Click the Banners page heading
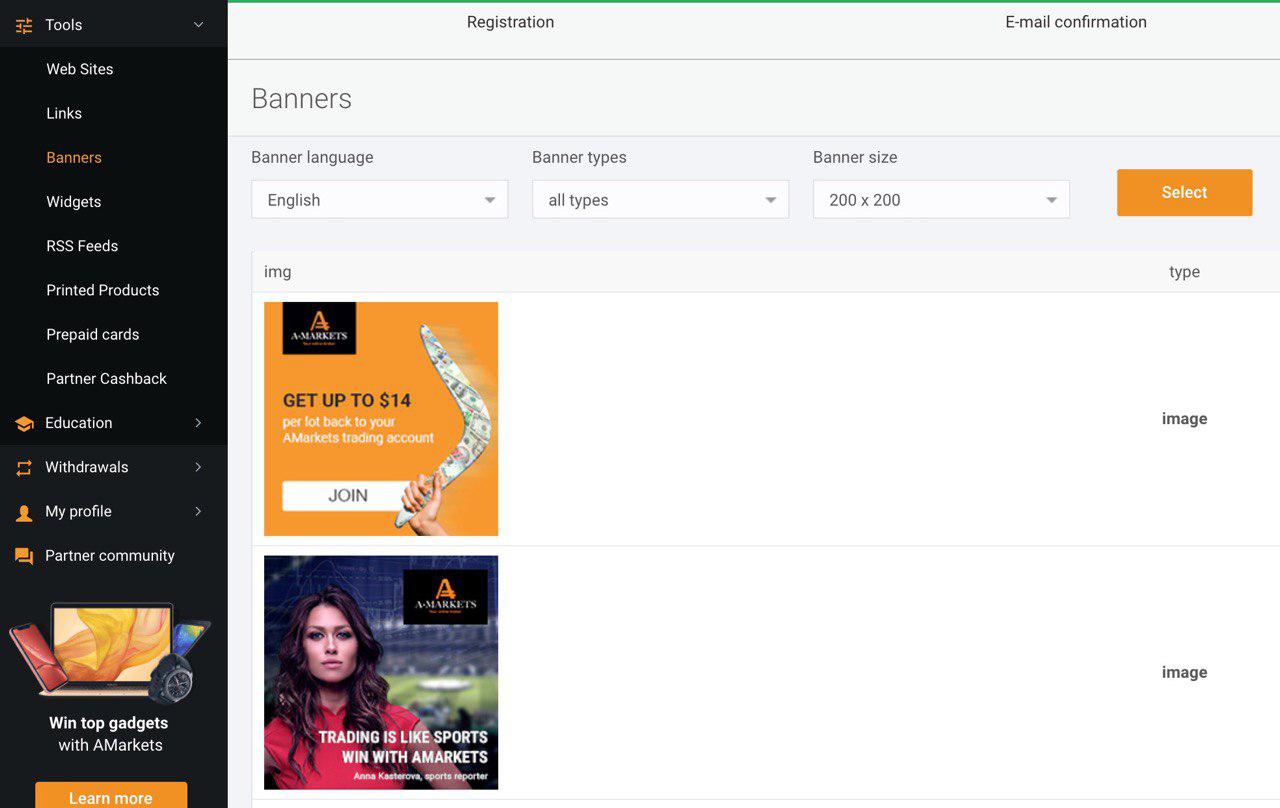 [302, 98]
